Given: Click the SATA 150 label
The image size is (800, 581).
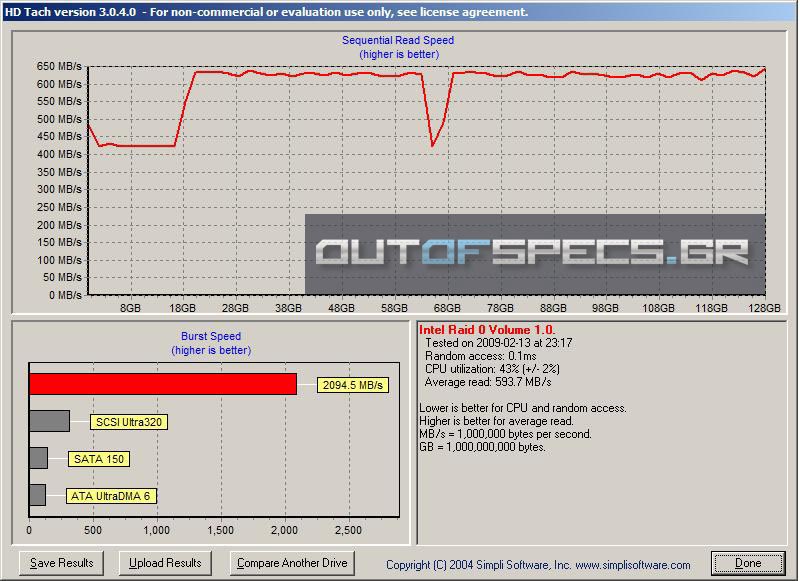Looking at the screenshot, I should pyautogui.click(x=99, y=459).
